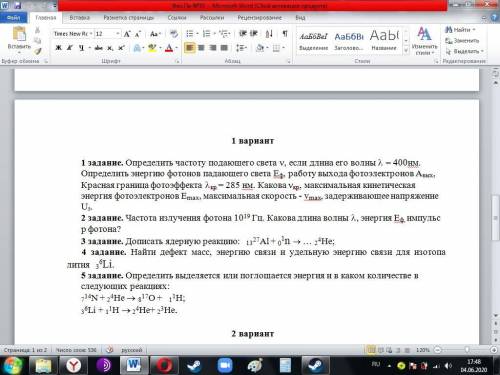Click Заменить to replace text
This screenshot has height=375, width=500.
pyautogui.click(x=462, y=40)
